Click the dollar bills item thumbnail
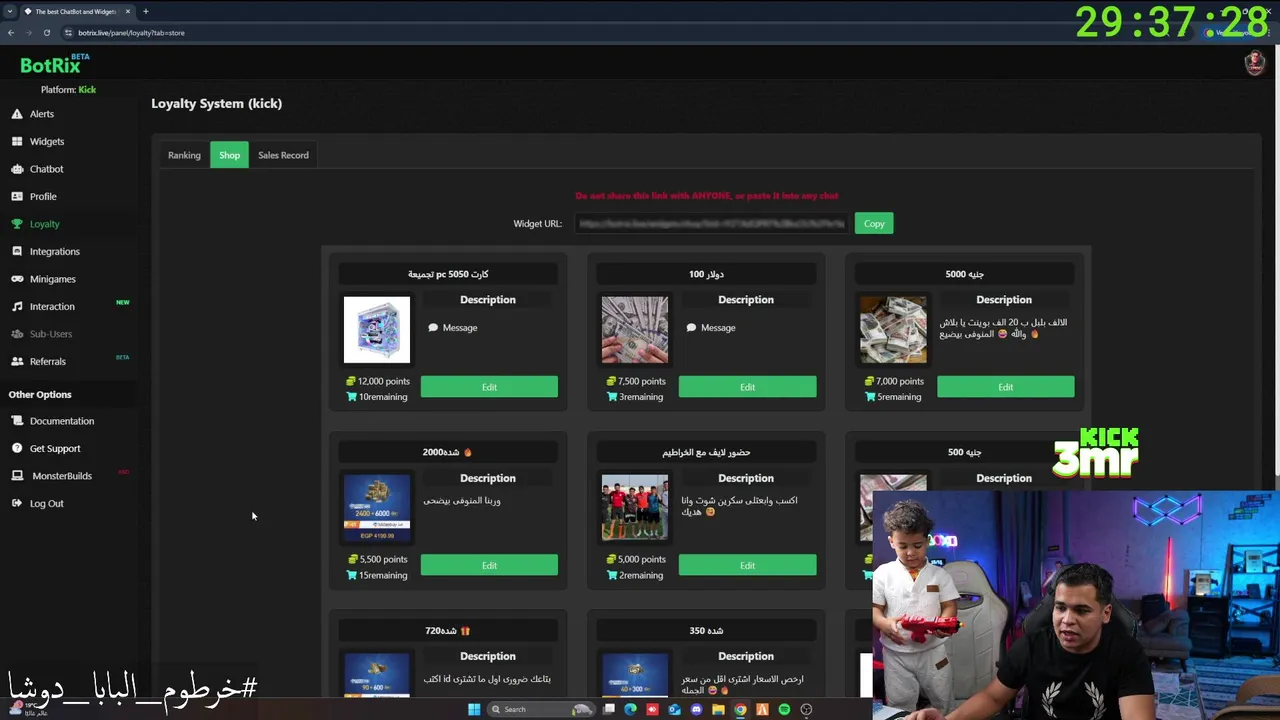This screenshot has width=1280, height=720. [635, 329]
